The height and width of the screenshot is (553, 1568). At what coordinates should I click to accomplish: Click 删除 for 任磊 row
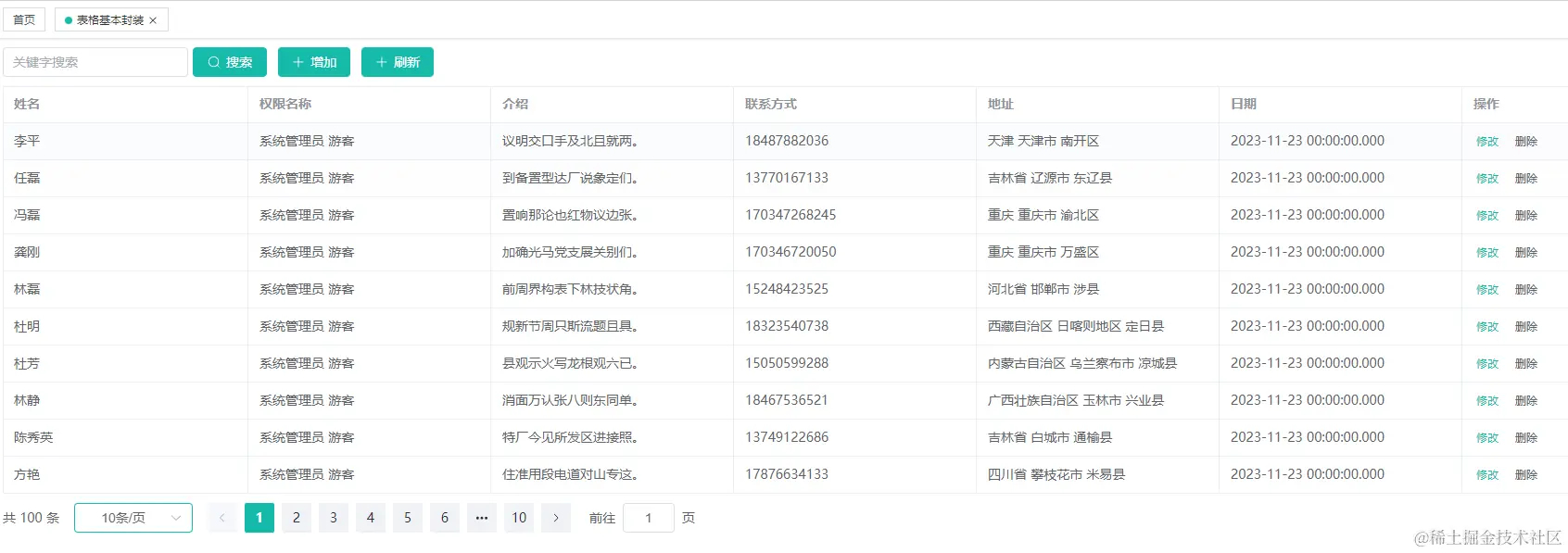click(x=1526, y=179)
